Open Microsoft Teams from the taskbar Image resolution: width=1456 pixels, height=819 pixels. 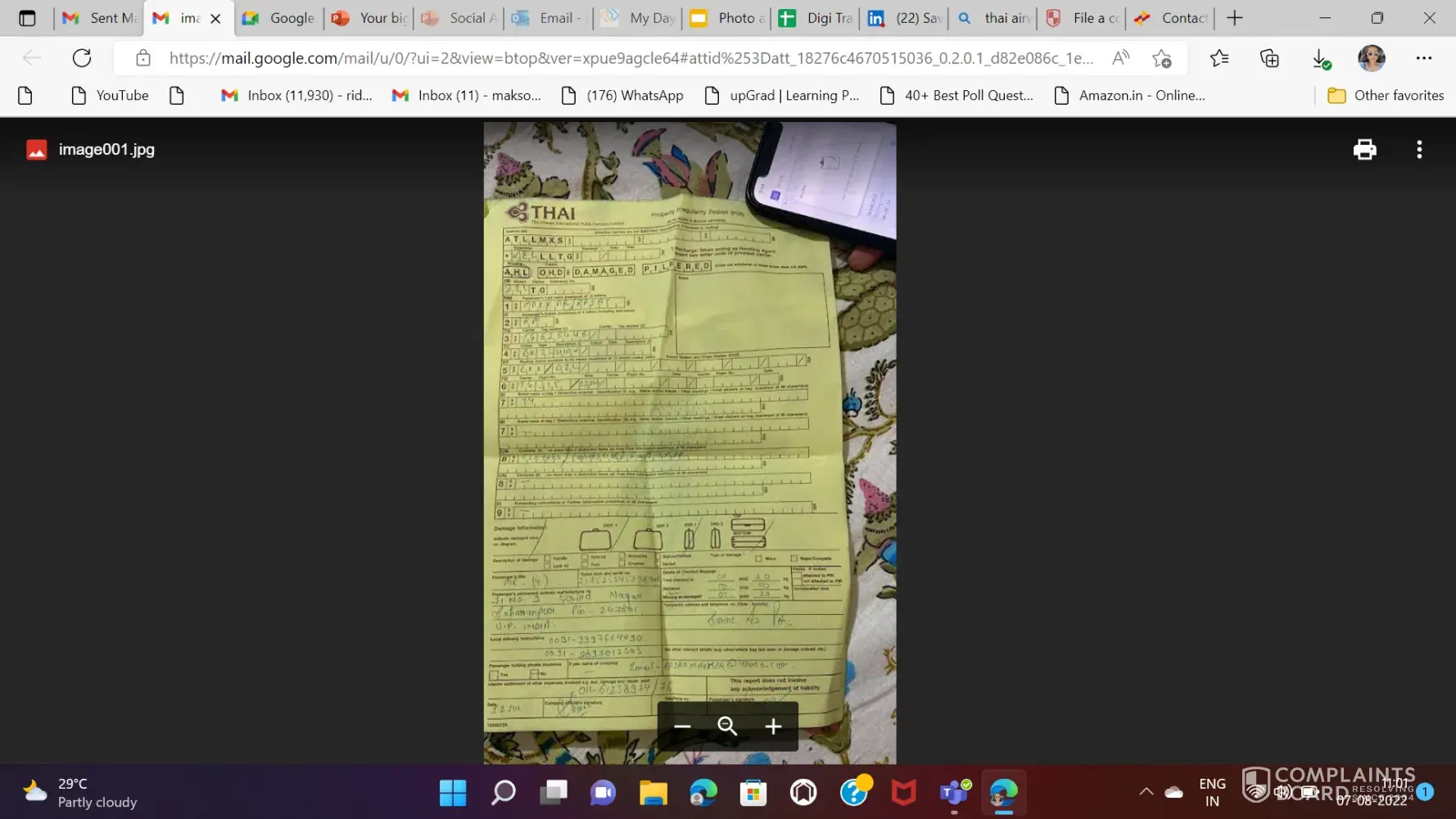pos(954,793)
